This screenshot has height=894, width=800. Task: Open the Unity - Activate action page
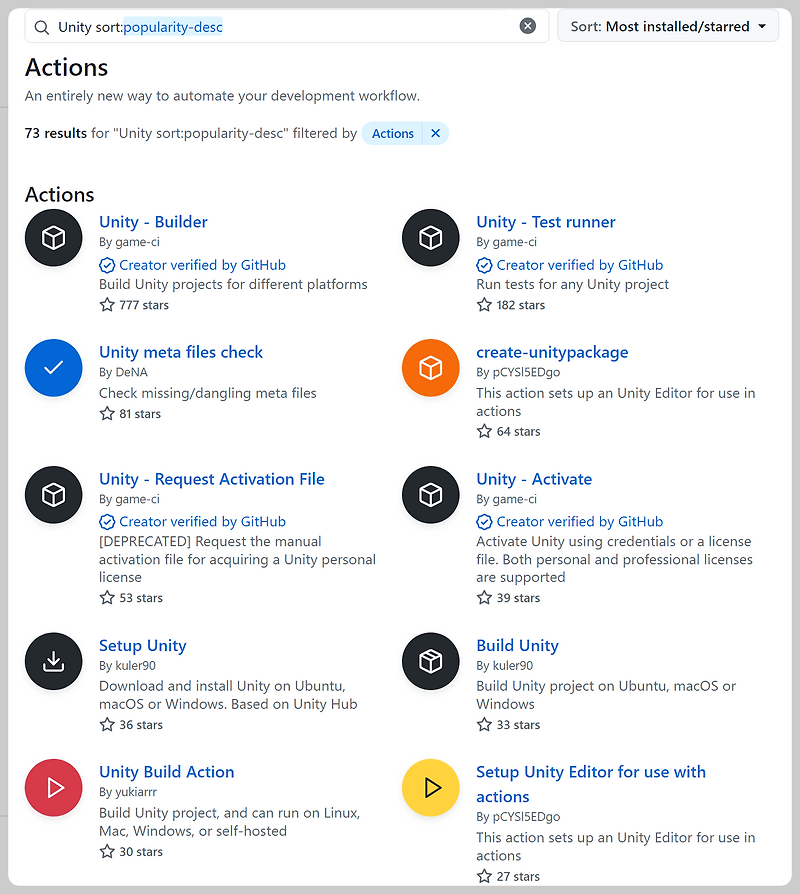(x=534, y=479)
